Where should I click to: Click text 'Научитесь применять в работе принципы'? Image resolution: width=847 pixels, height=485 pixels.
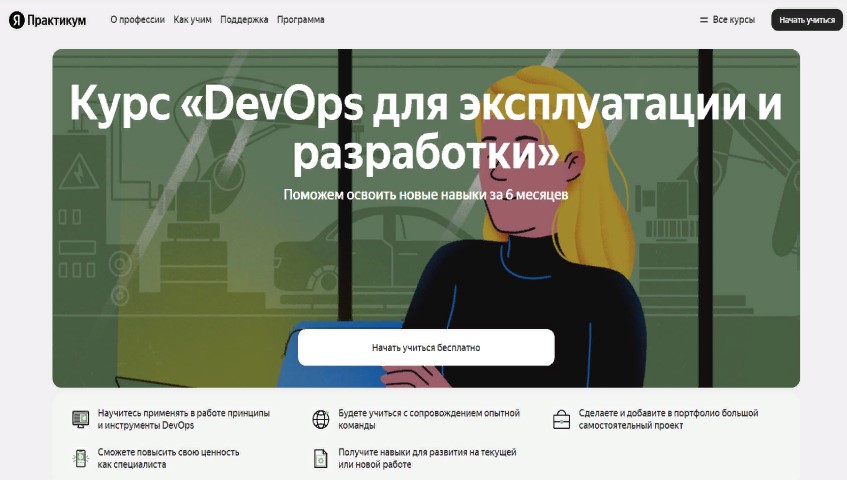184,413
